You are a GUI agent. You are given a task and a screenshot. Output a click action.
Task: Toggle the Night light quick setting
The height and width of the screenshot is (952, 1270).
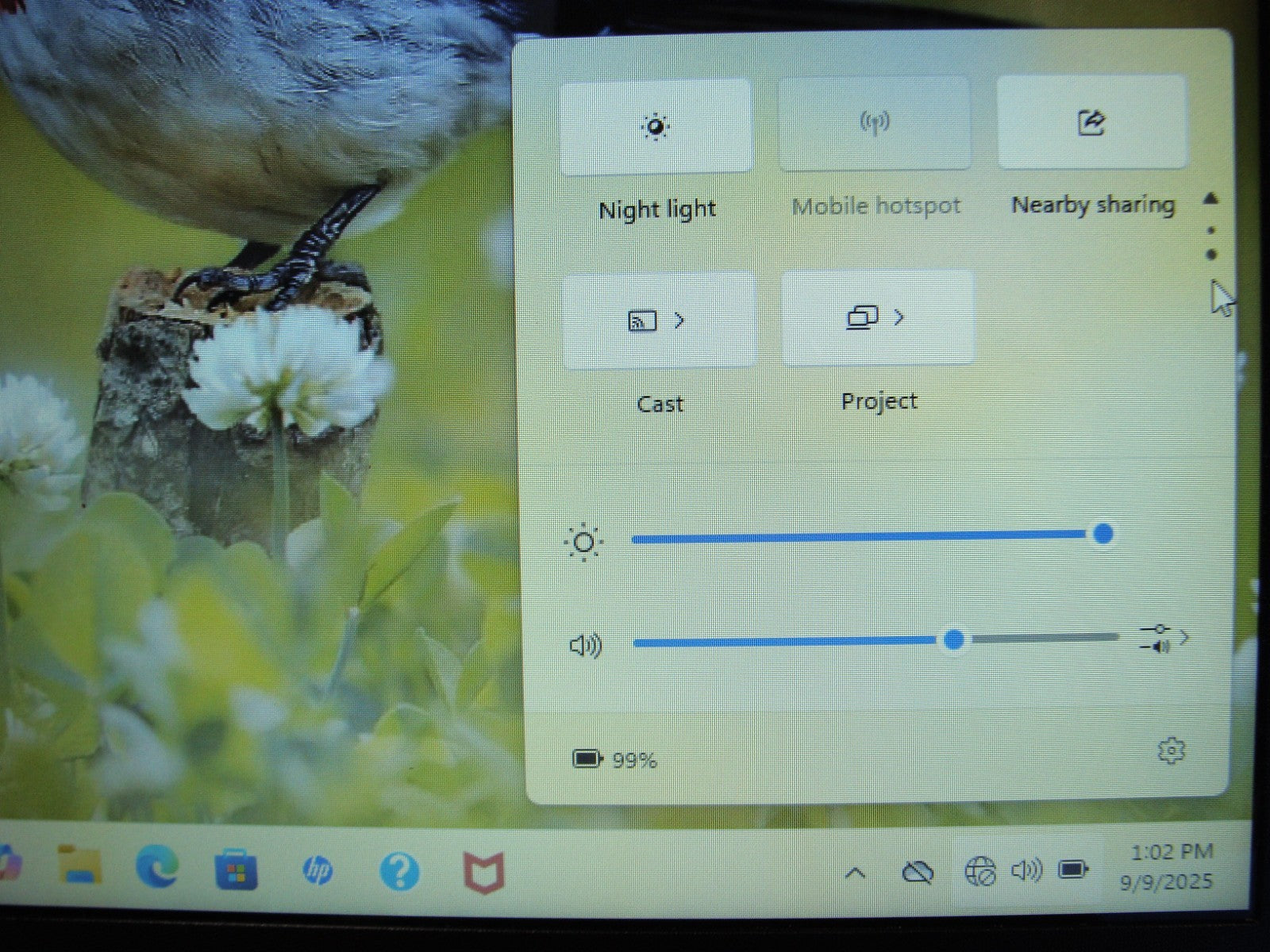pos(656,127)
